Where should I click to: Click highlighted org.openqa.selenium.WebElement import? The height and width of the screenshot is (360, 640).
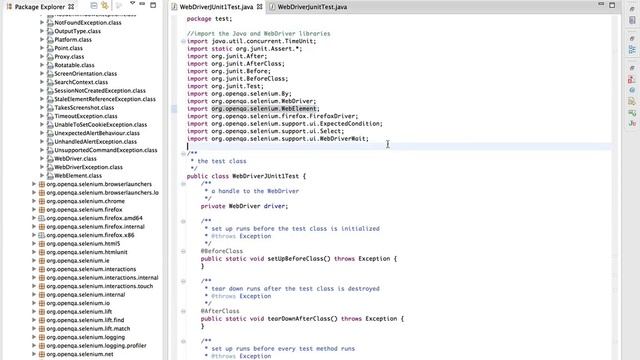pyautogui.click(x=264, y=109)
